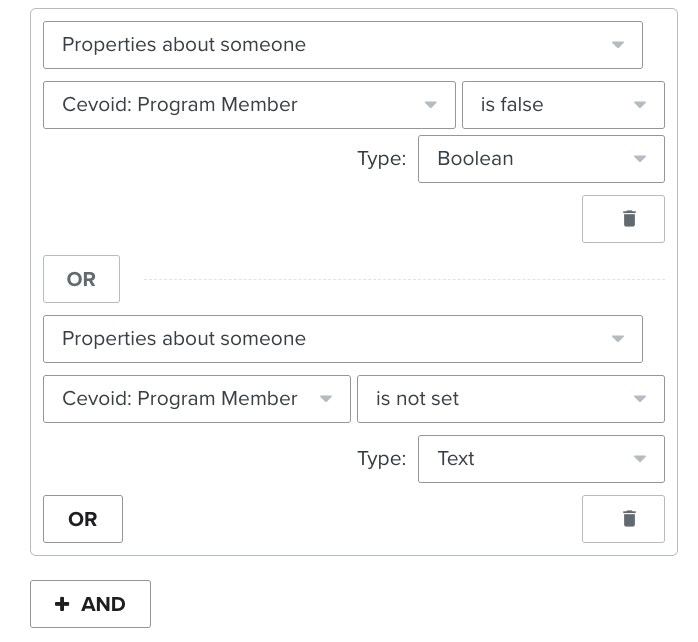The height and width of the screenshot is (642, 698).
Task: Click the arrow in the Boolean type selector
Action: (x=640, y=159)
